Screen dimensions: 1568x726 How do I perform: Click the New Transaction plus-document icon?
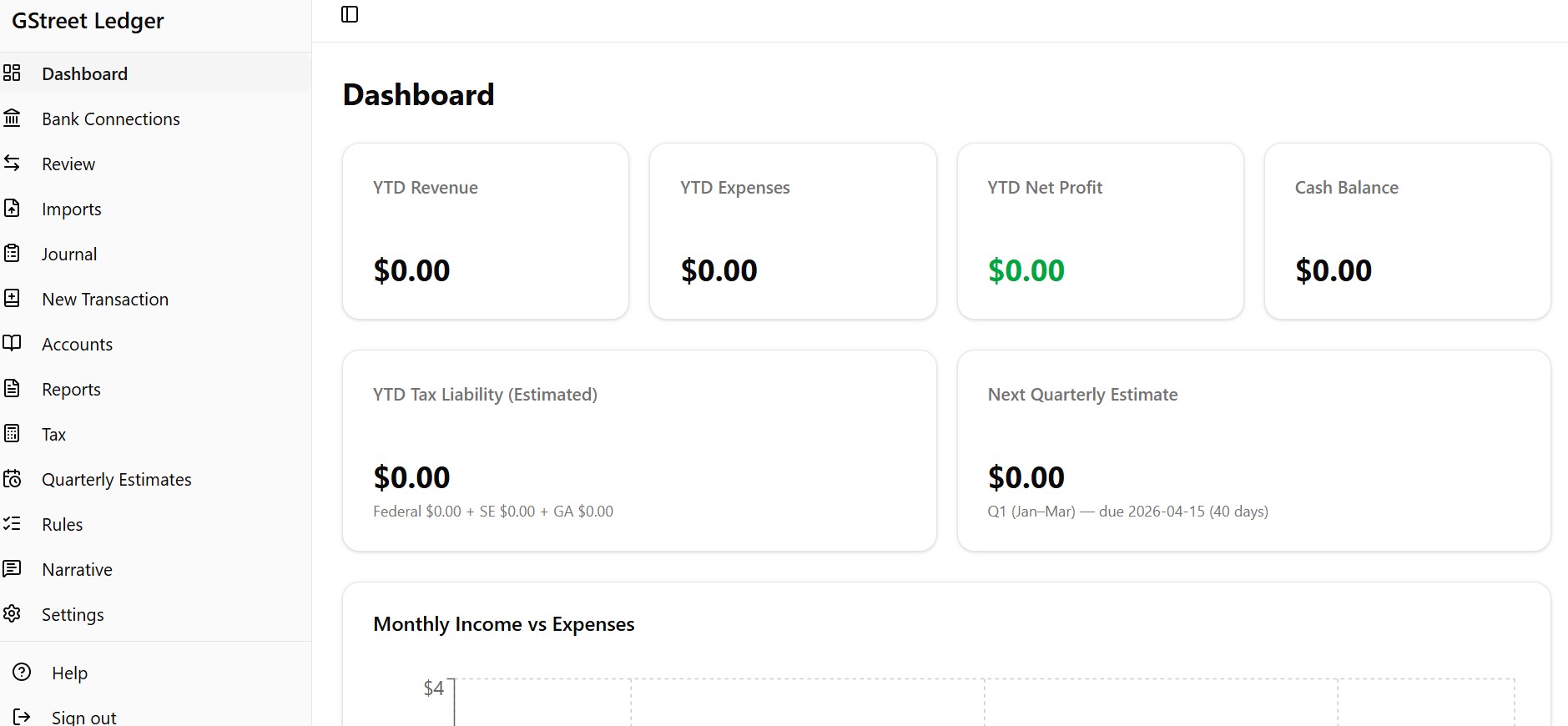coord(13,298)
